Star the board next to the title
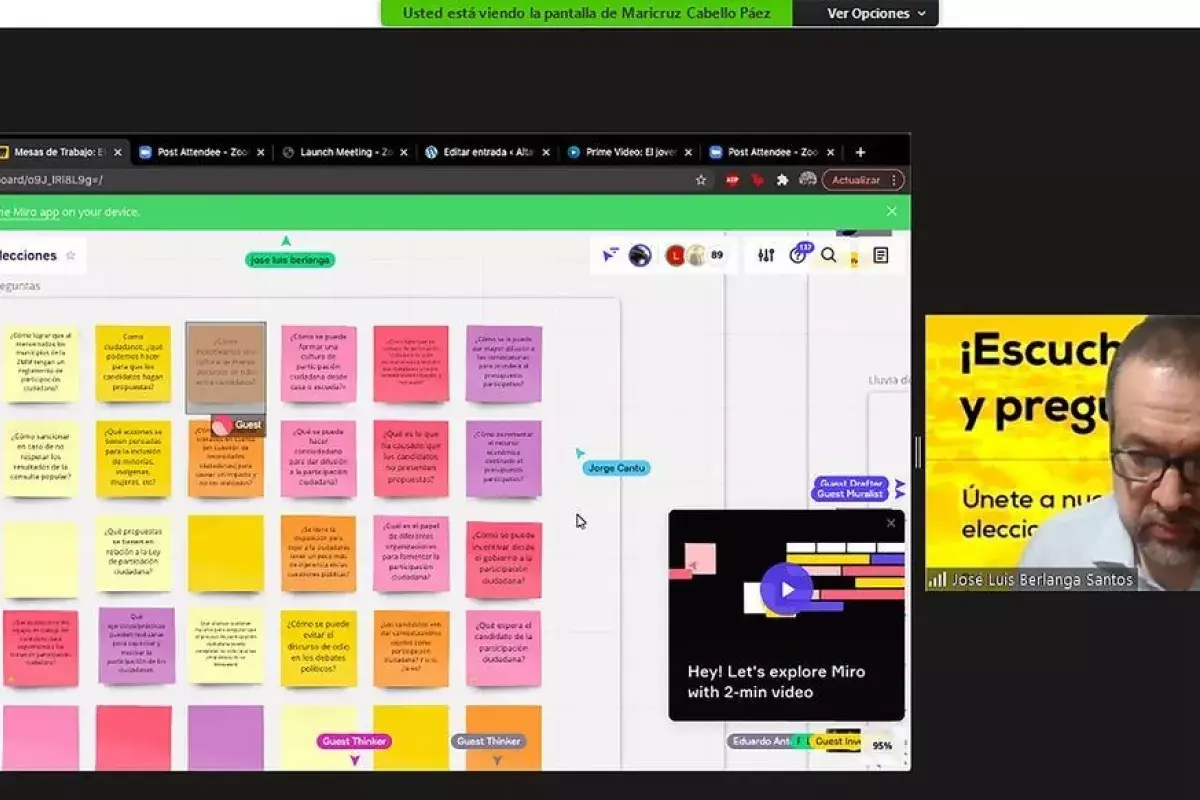 [71, 256]
